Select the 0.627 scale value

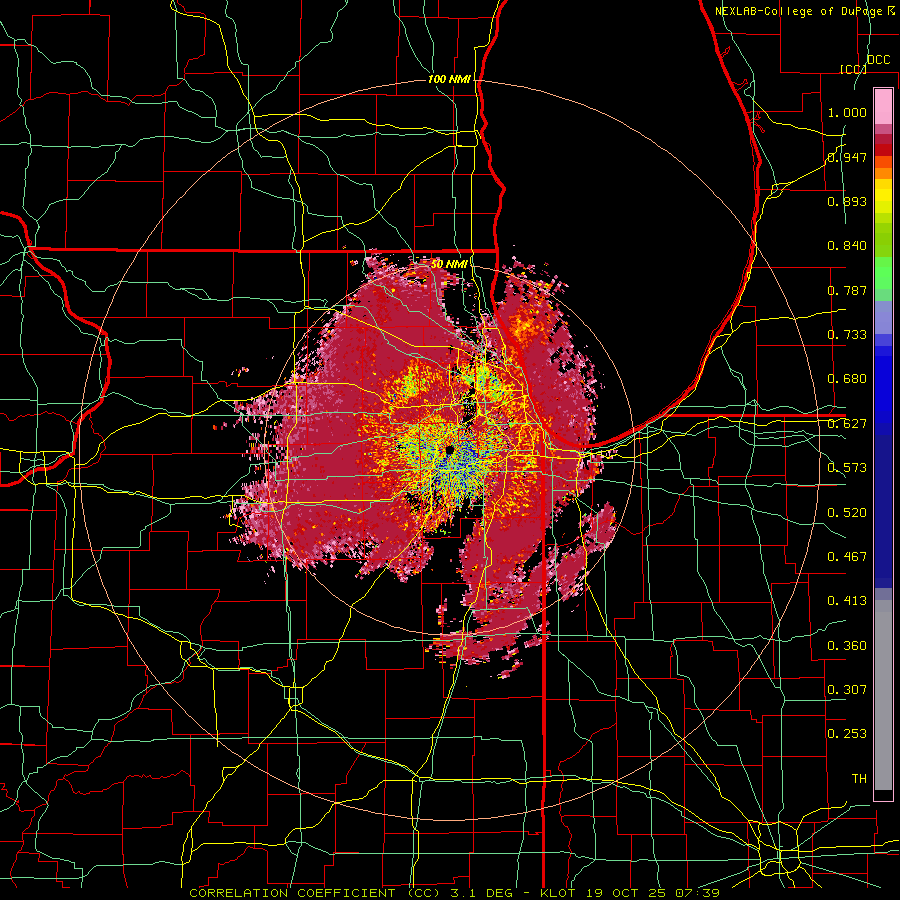[847, 424]
